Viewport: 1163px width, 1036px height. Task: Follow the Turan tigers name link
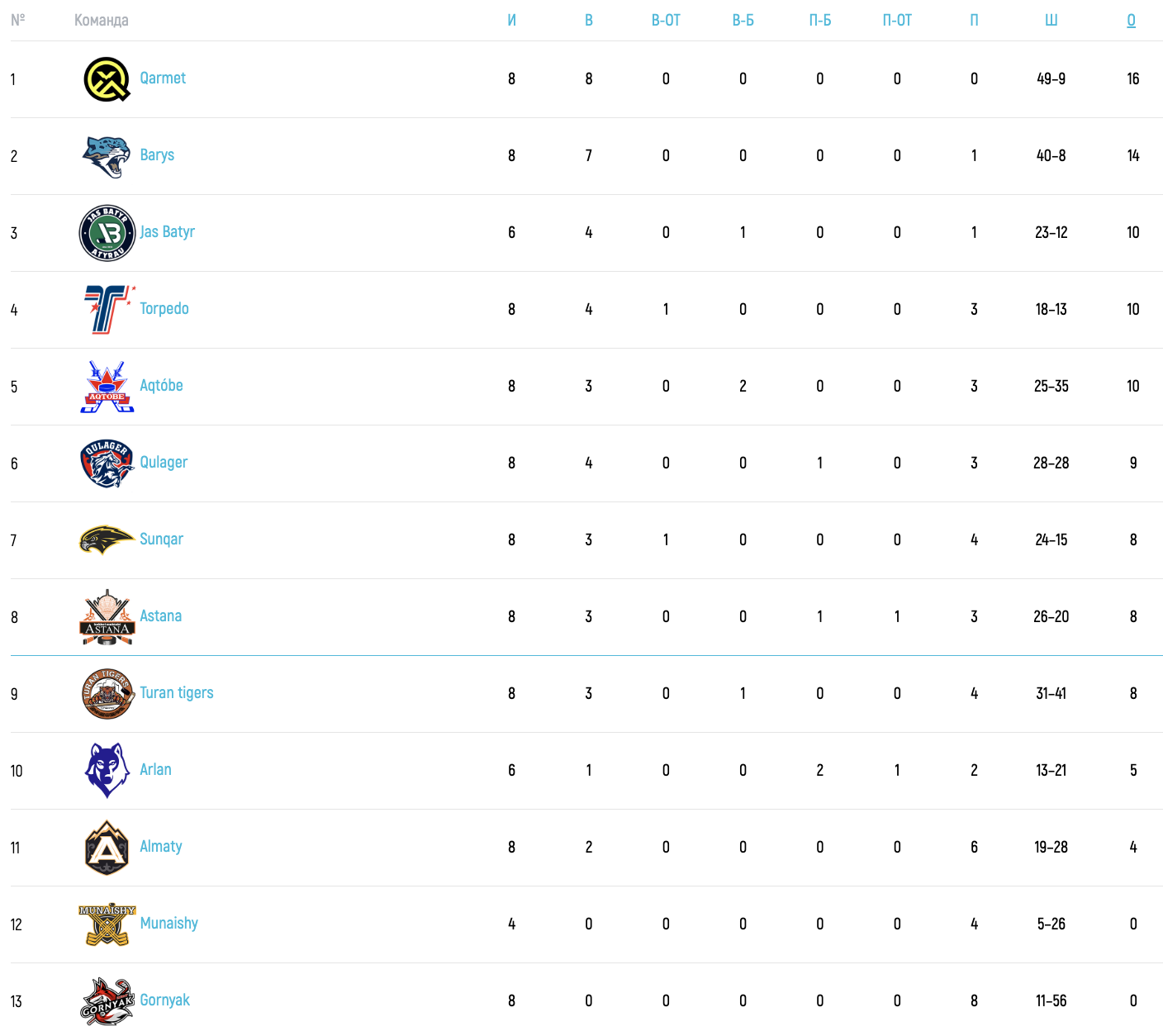[x=177, y=693]
